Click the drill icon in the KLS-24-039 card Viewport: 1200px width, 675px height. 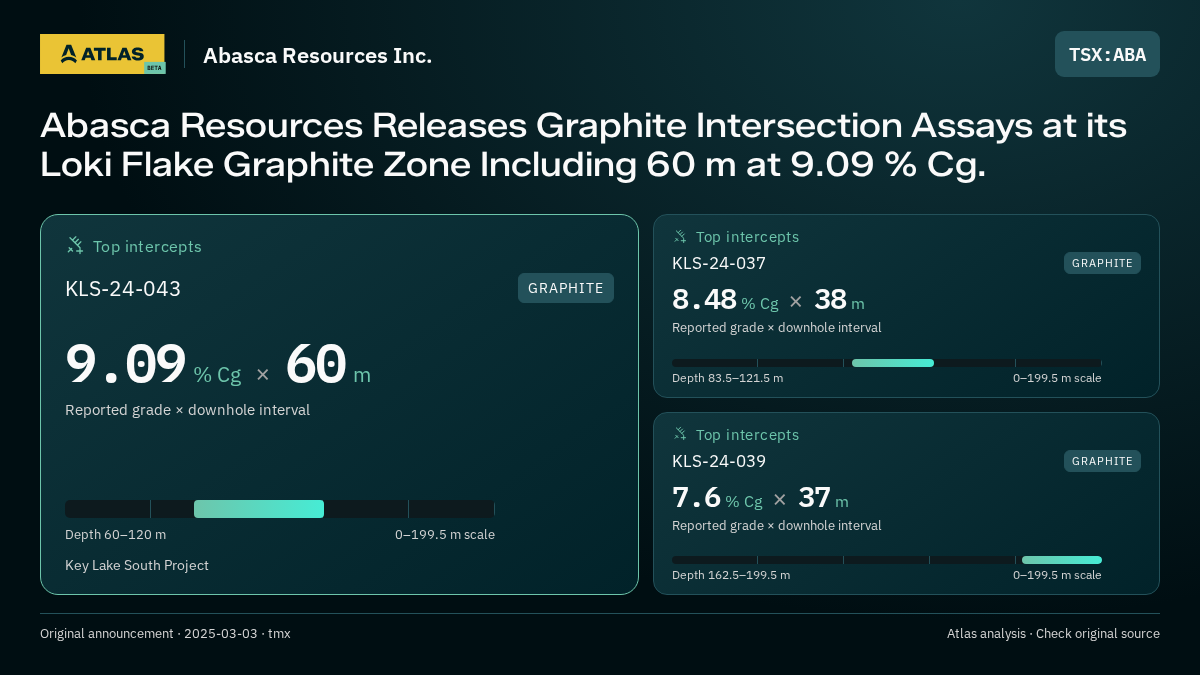680,434
